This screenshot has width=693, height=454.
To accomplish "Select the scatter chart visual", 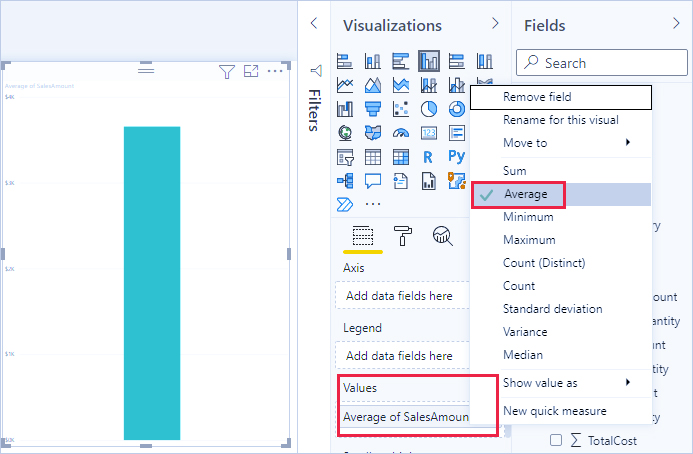I will 400,109.
